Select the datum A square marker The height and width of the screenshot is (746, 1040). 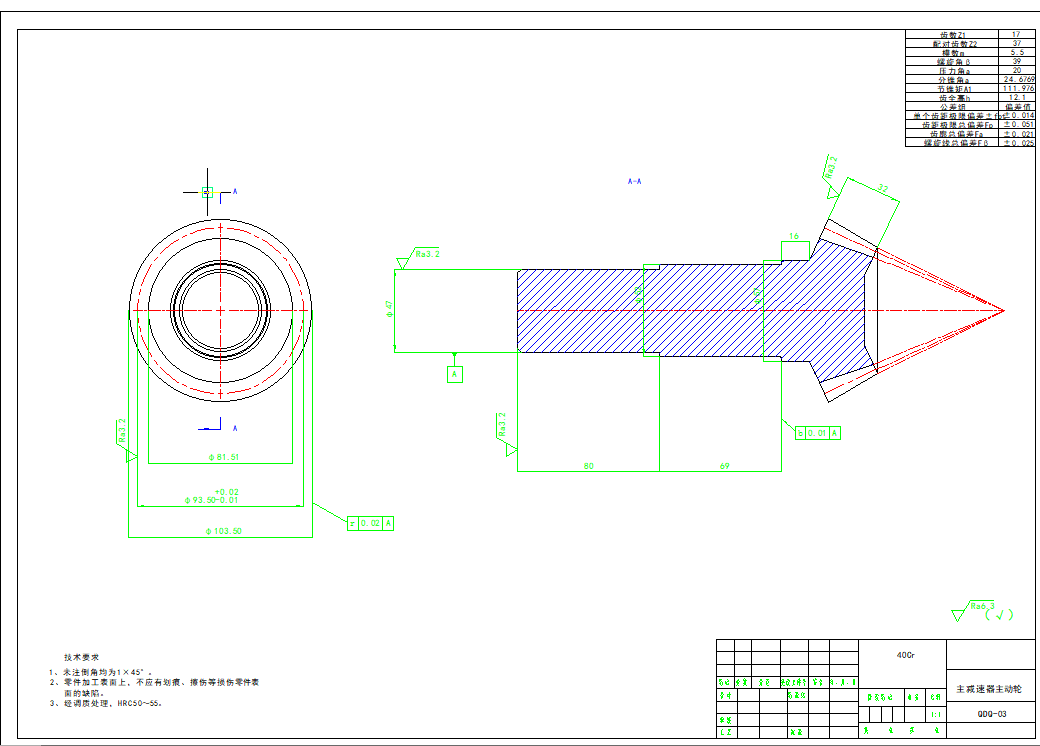point(455,374)
